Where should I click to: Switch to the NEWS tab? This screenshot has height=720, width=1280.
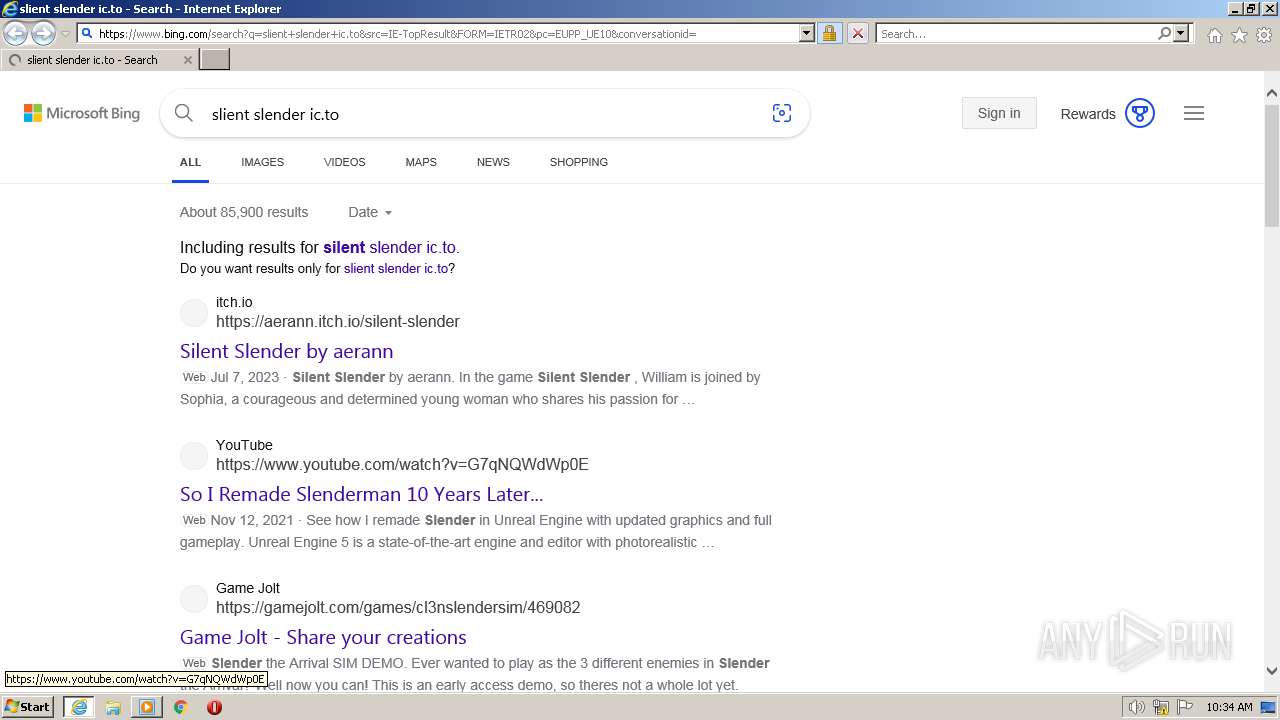tap(493, 162)
